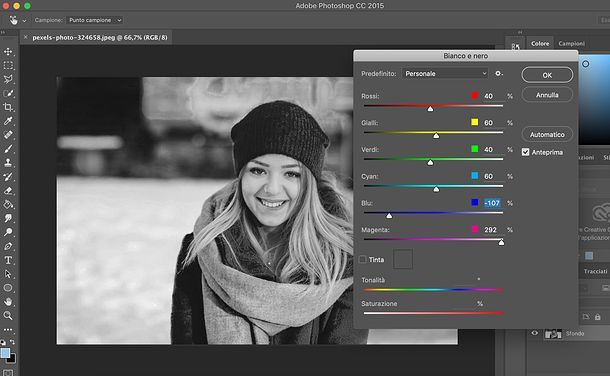Click the Blu slider handle
This screenshot has width=610, height=376.
[389, 216]
